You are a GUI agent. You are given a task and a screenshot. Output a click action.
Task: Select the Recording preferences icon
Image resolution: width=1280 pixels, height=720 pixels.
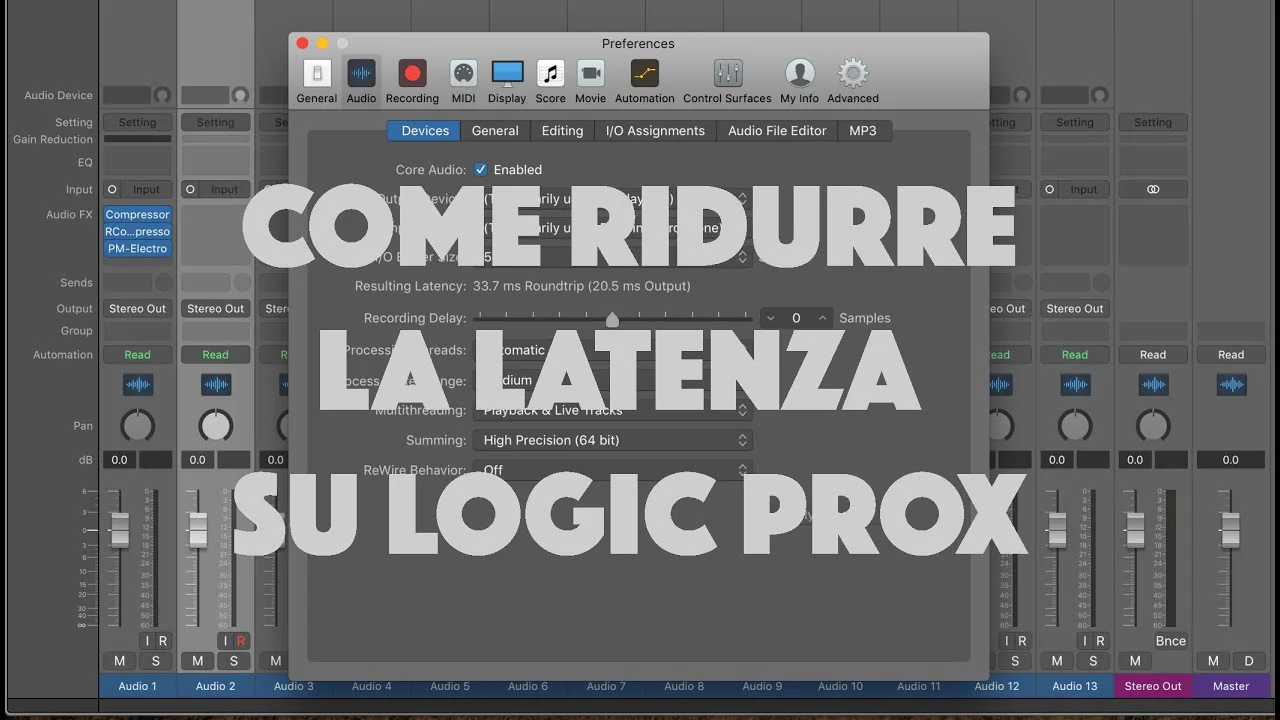pyautogui.click(x=412, y=74)
